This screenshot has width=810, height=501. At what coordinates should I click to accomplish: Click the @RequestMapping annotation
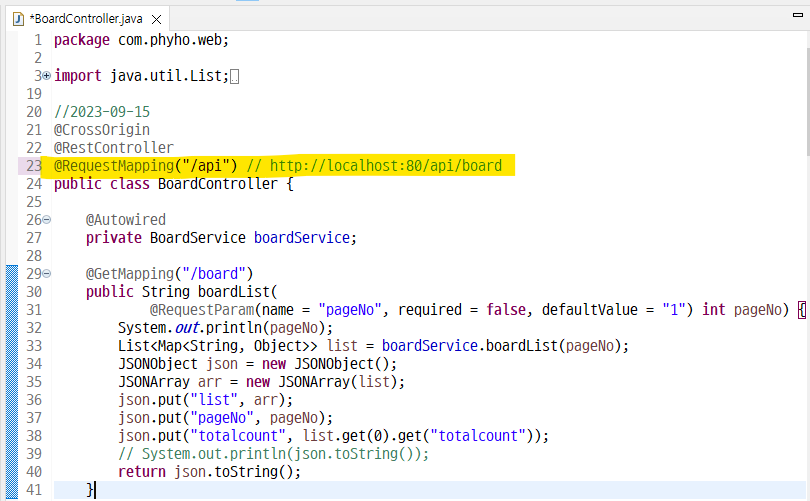click(x=114, y=166)
